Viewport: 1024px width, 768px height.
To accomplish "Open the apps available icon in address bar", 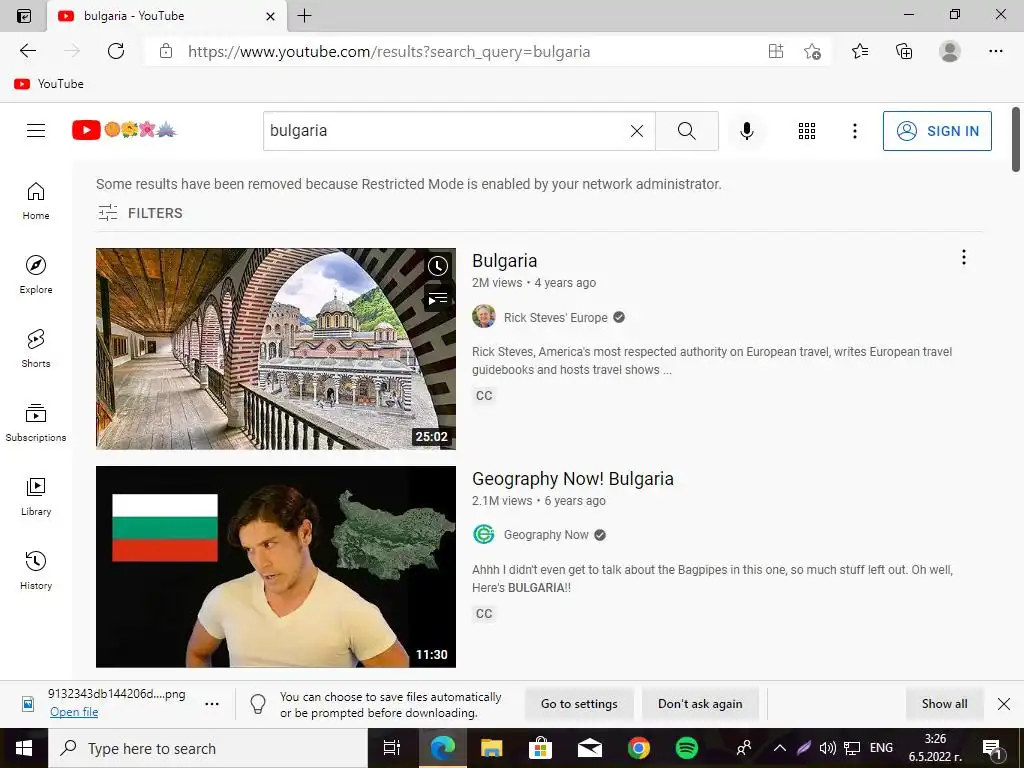I will pos(776,51).
